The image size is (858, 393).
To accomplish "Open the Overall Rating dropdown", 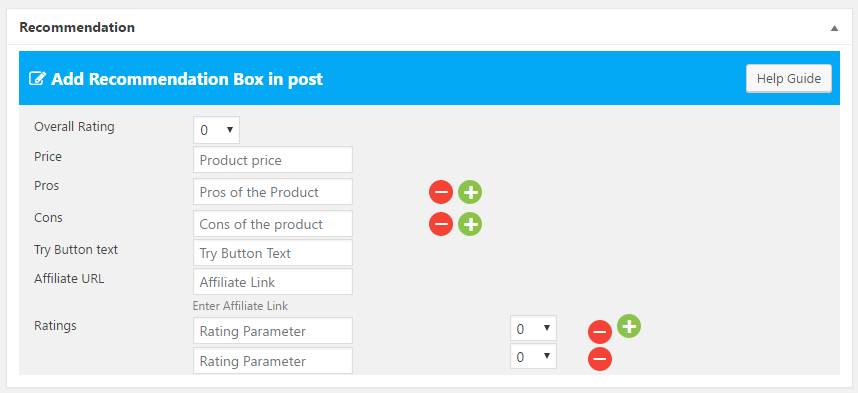I will pyautogui.click(x=216, y=130).
